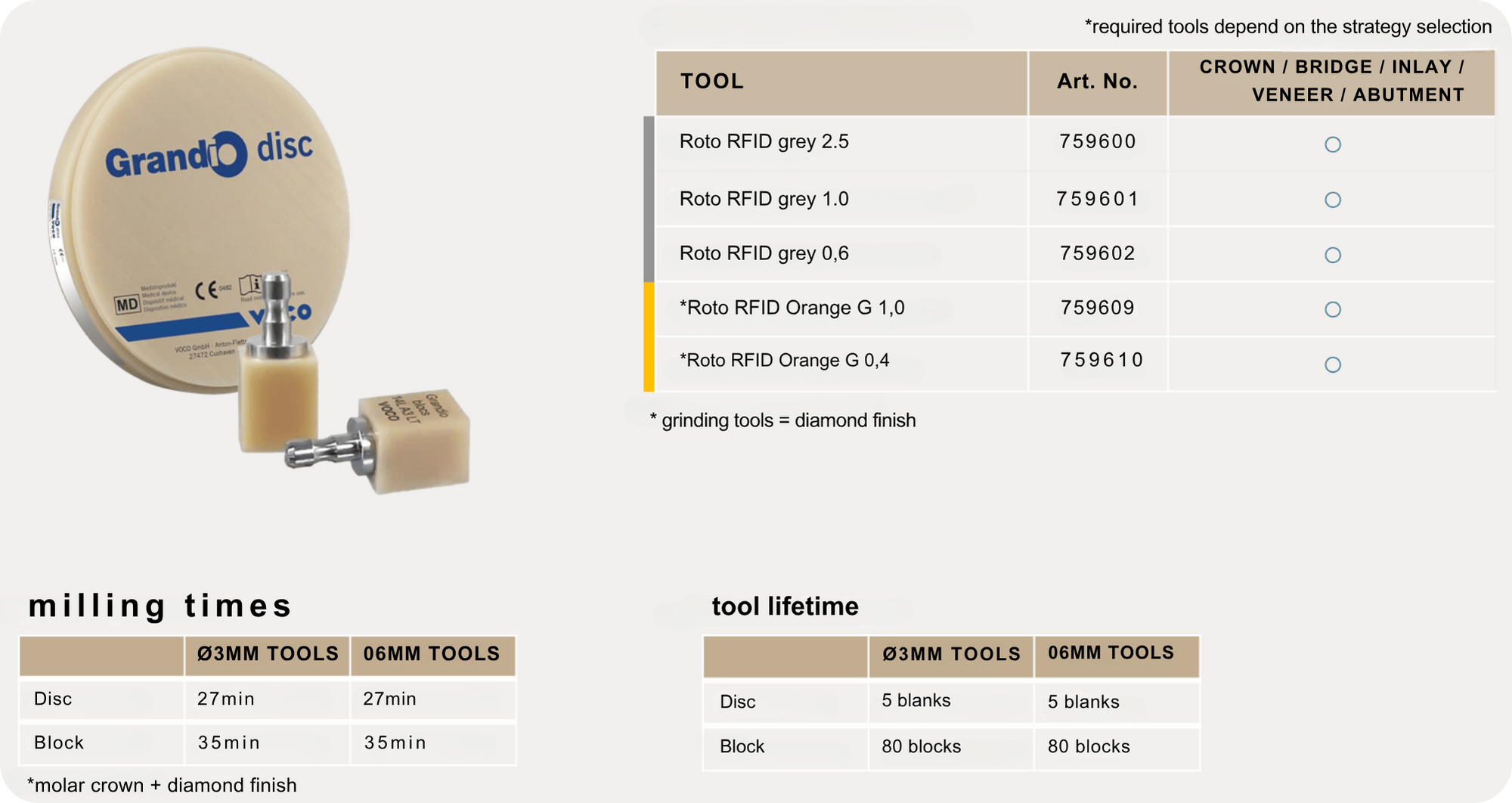Click article number 759601
The image size is (1512, 803).
tap(1098, 199)
